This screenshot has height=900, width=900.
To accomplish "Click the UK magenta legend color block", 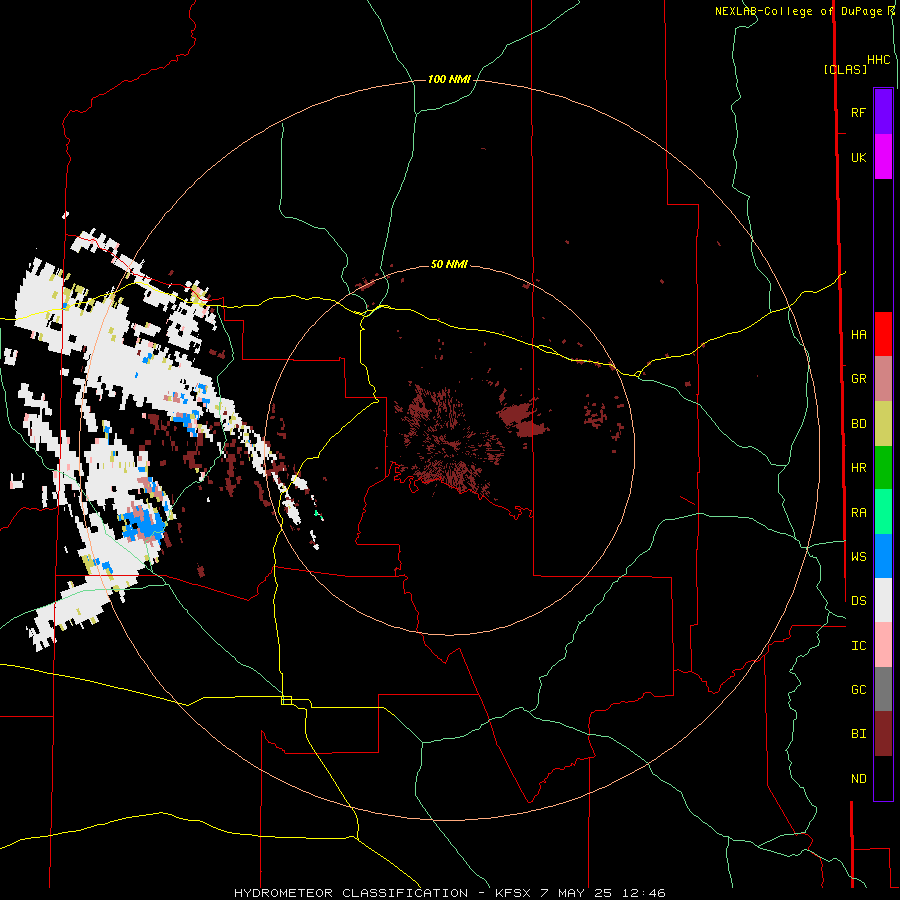I will (x=883, y=157).
